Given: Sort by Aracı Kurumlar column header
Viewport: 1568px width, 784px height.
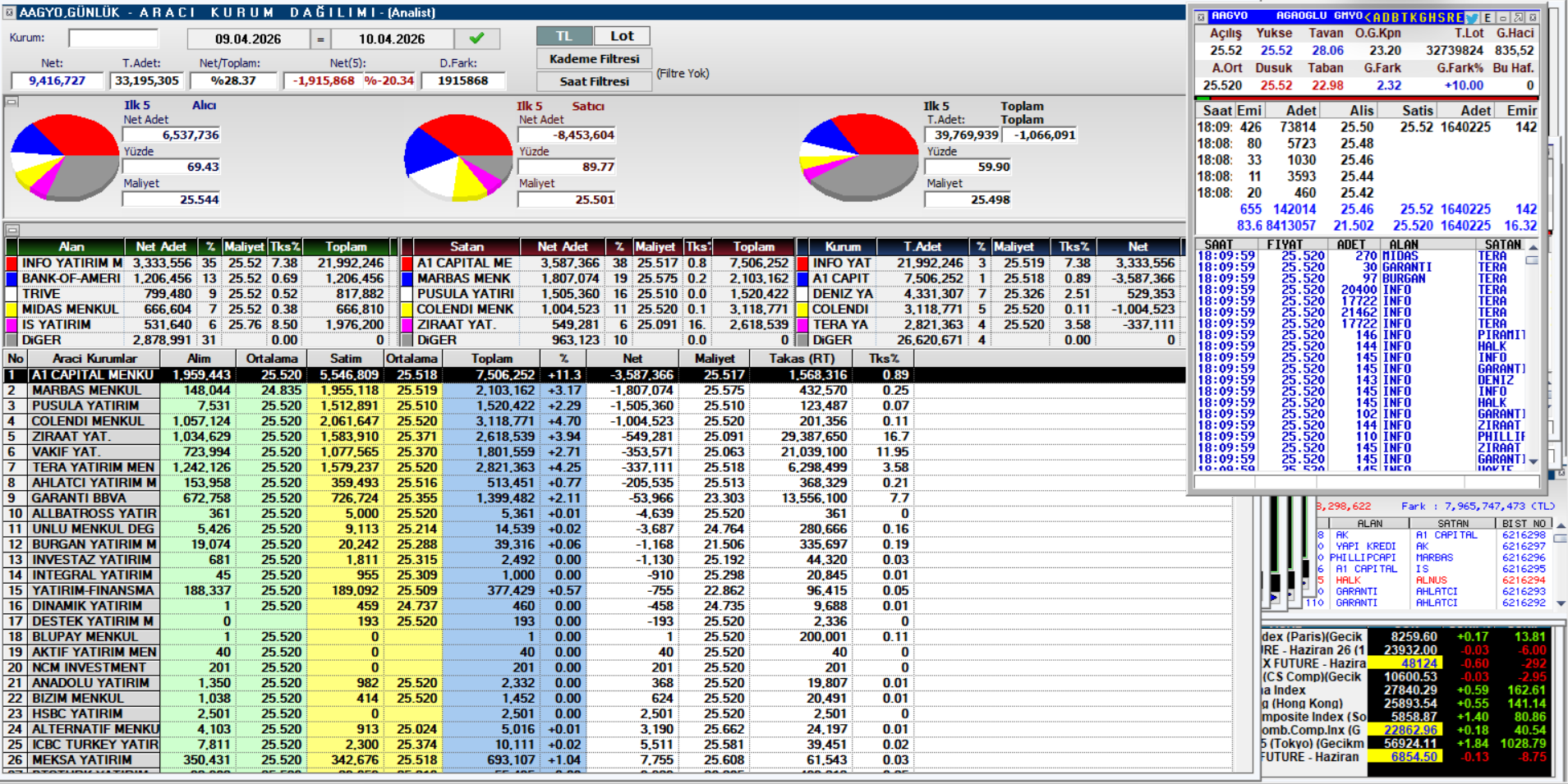Looking at the screenshot, I should coord(94,359).
